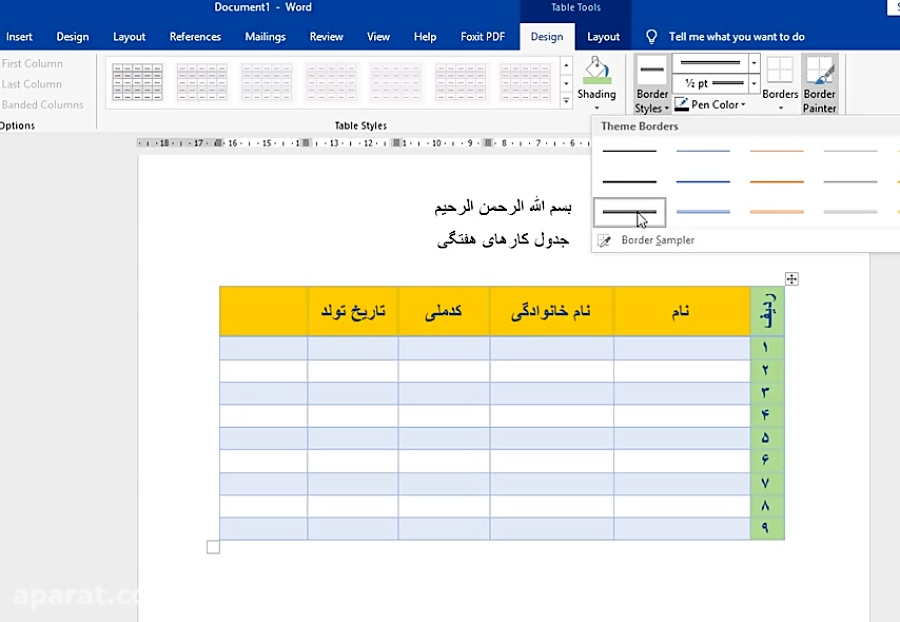Screen dimensions: 900x622
Task: Open the References tab
Action: (195, 37)
